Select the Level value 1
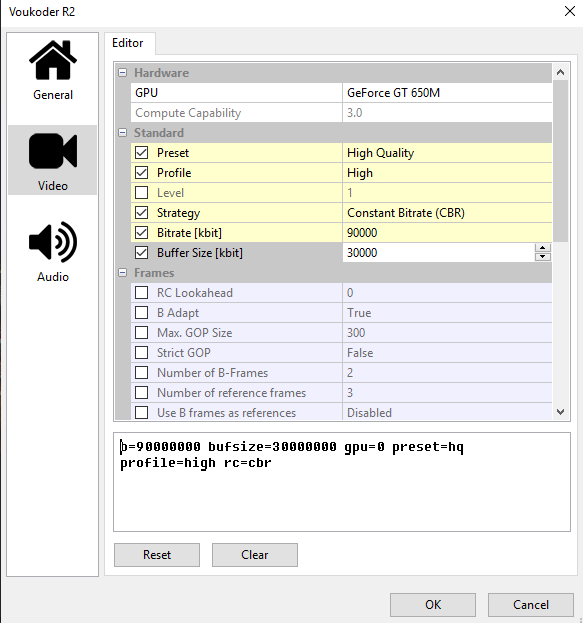583x623 pixels. (x=447, y=193)
